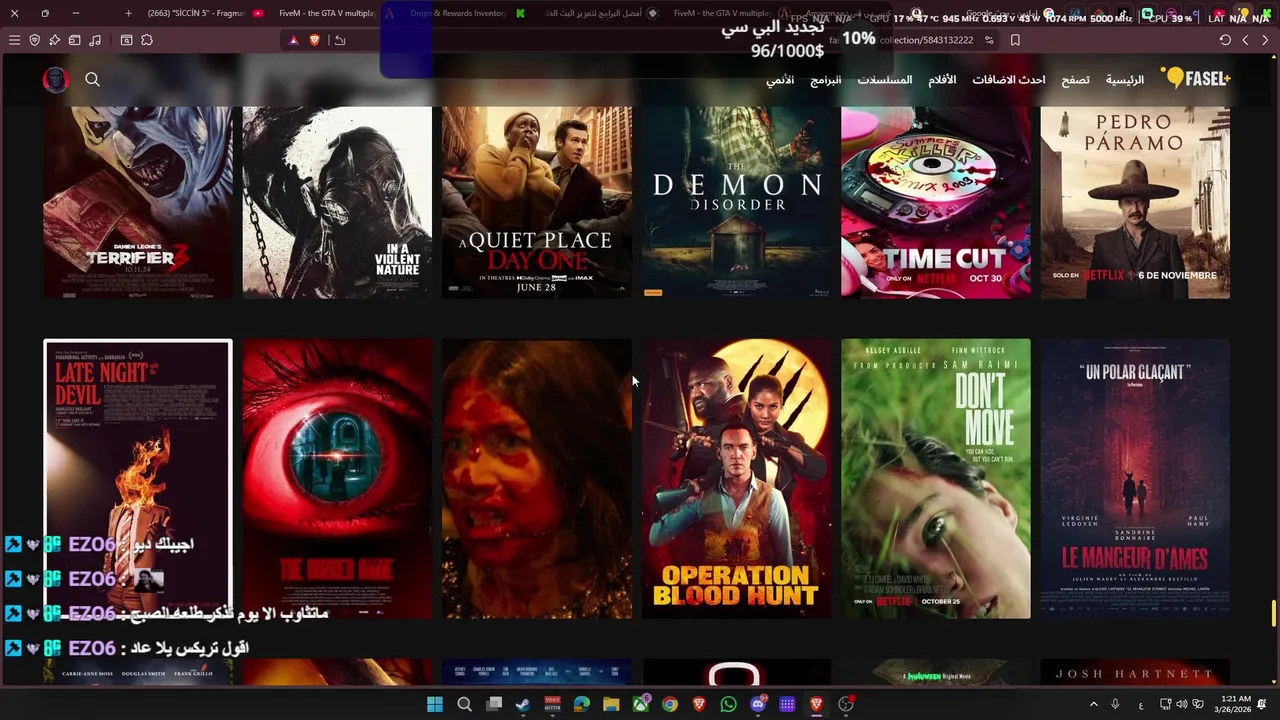Viewport: 1280px width, 720px height.
Task: Open the Xbox app from taskbar
Action: (641, 704)
